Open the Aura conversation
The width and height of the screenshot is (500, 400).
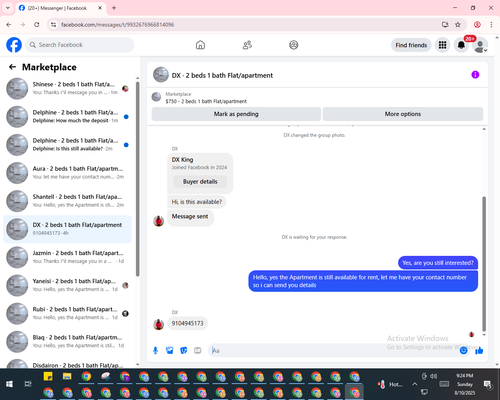pyautogui.click(x=67, y=173)
